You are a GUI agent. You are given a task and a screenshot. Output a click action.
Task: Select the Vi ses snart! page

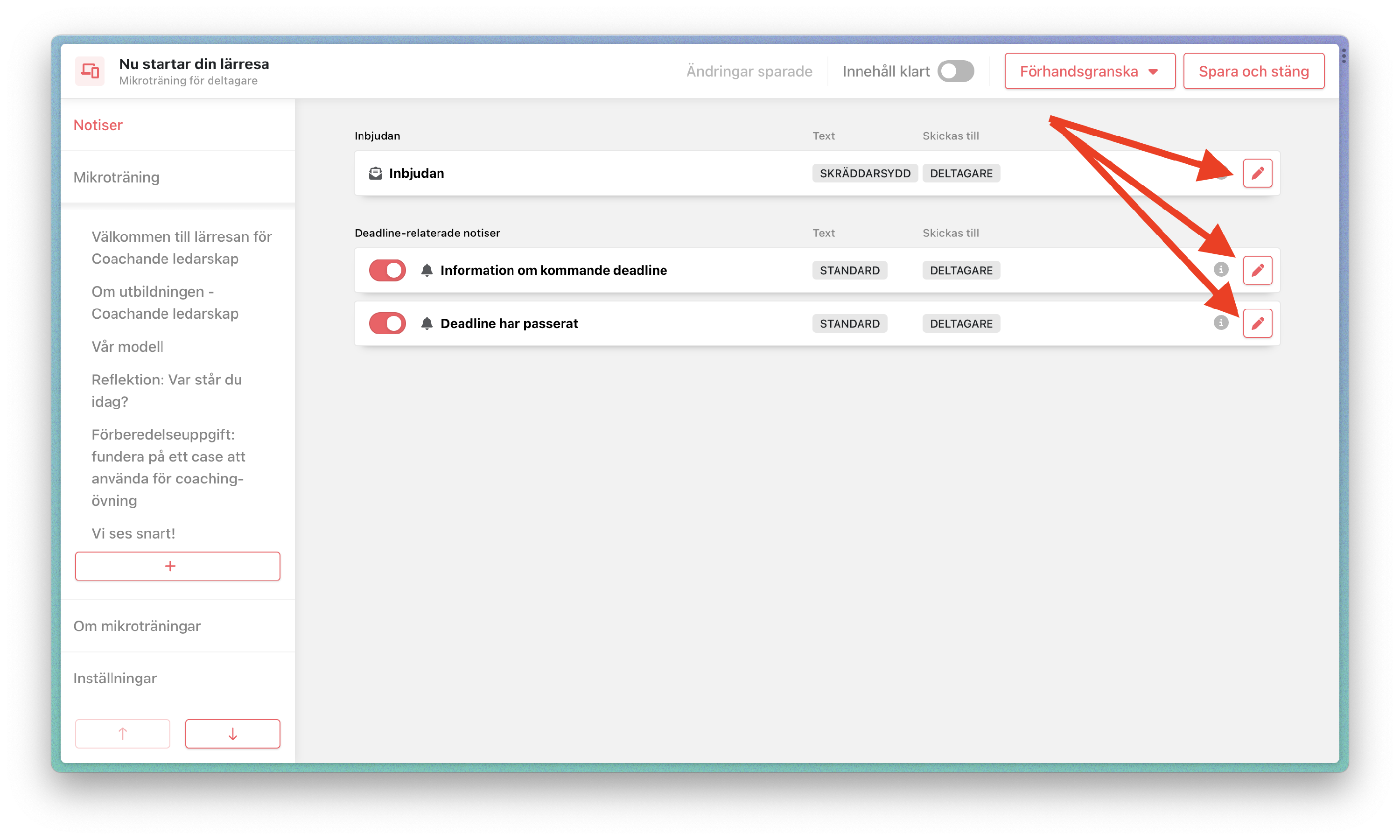tap(133, 533)
